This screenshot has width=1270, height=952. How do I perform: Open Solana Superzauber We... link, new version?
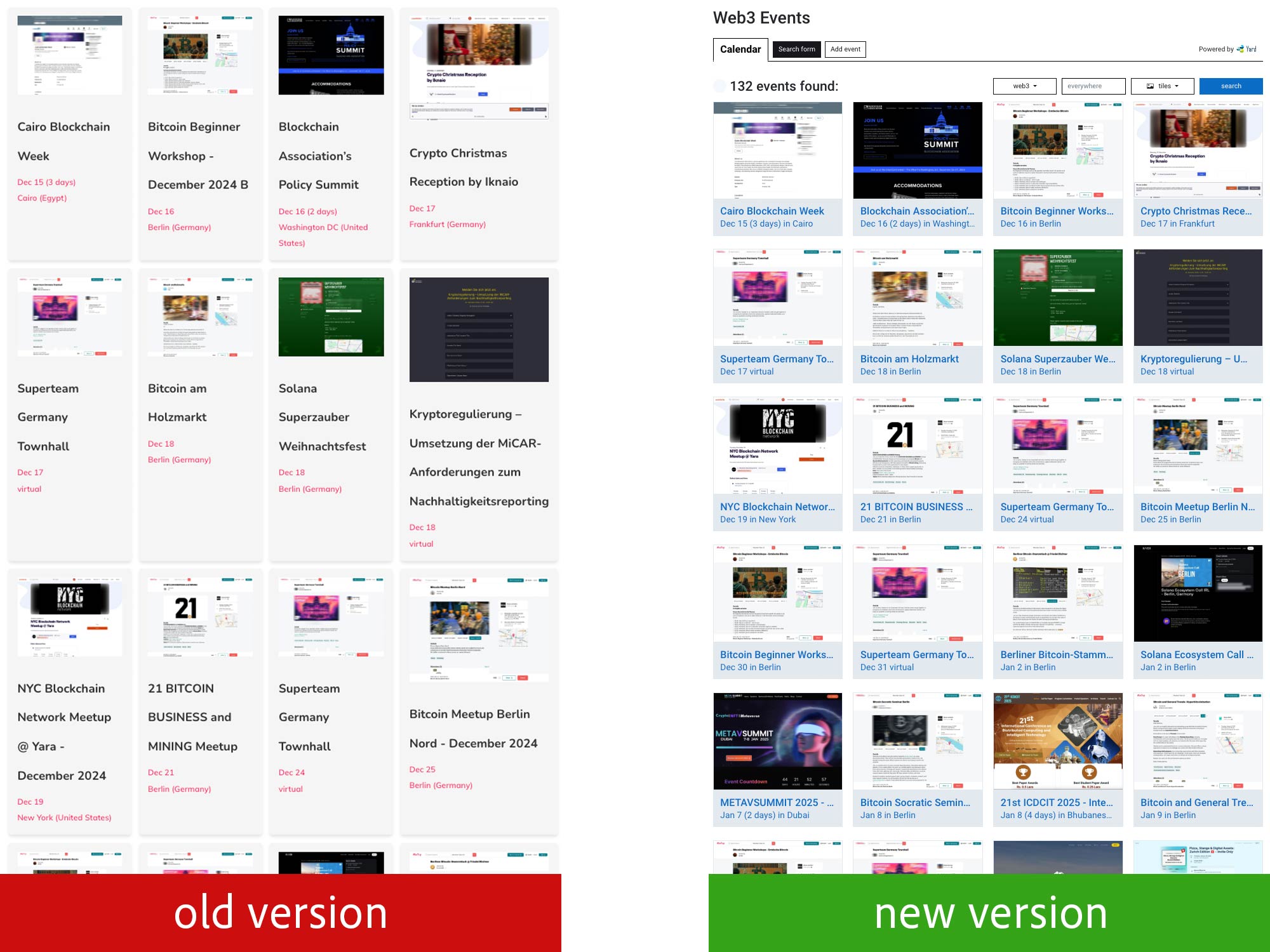(x=1058, y=359)
